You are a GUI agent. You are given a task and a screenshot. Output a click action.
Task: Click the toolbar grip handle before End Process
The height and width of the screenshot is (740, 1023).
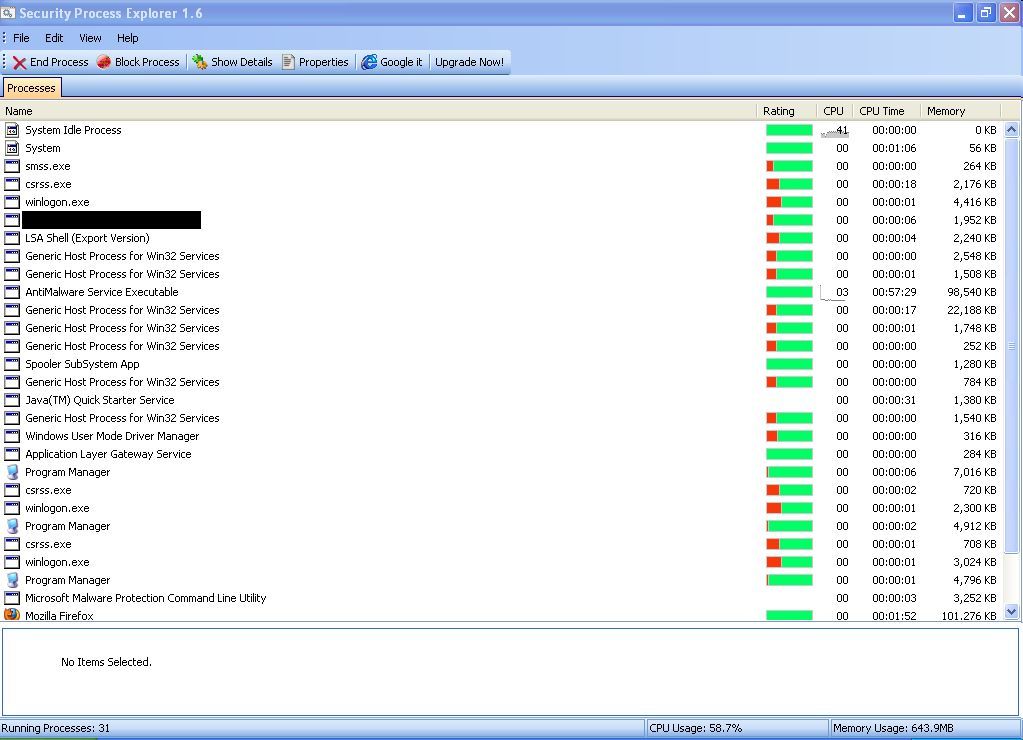tap(4, 62)
